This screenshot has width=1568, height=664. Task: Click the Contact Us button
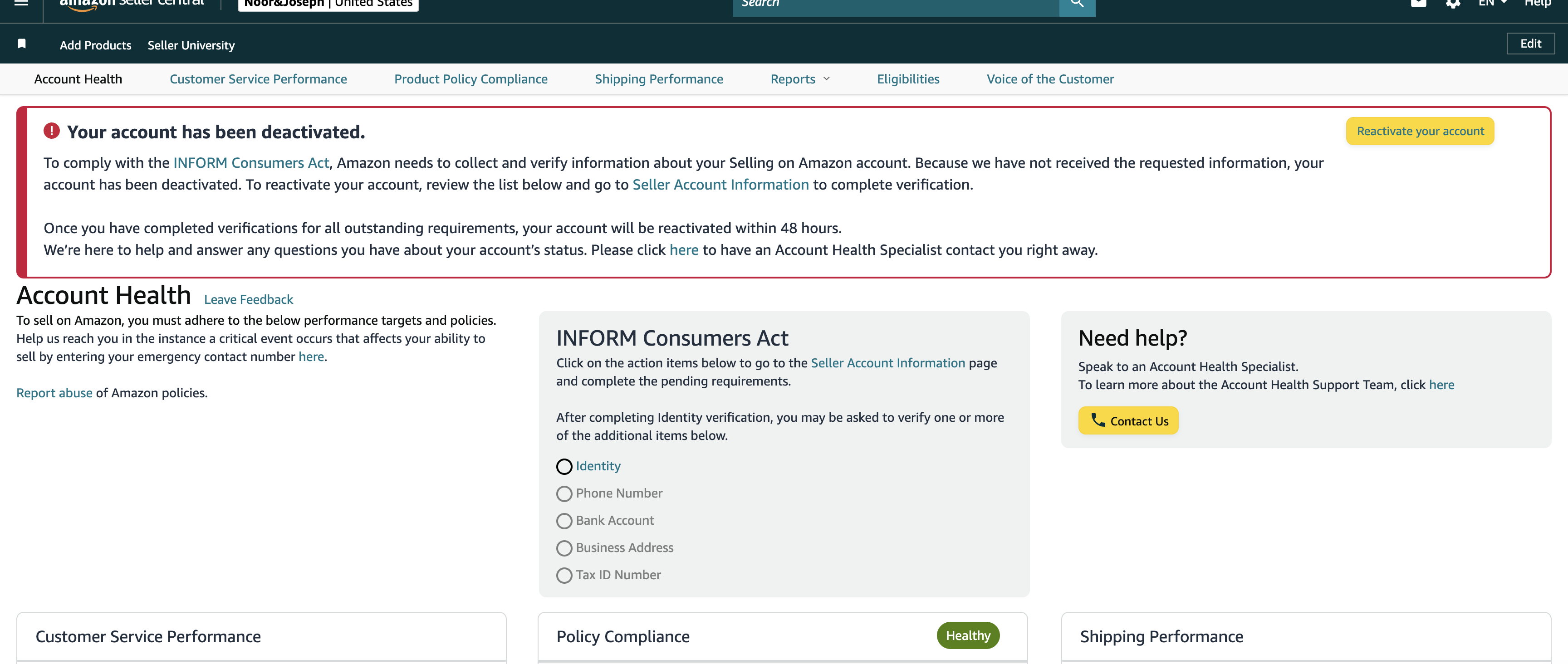(x=1128, y=420)
